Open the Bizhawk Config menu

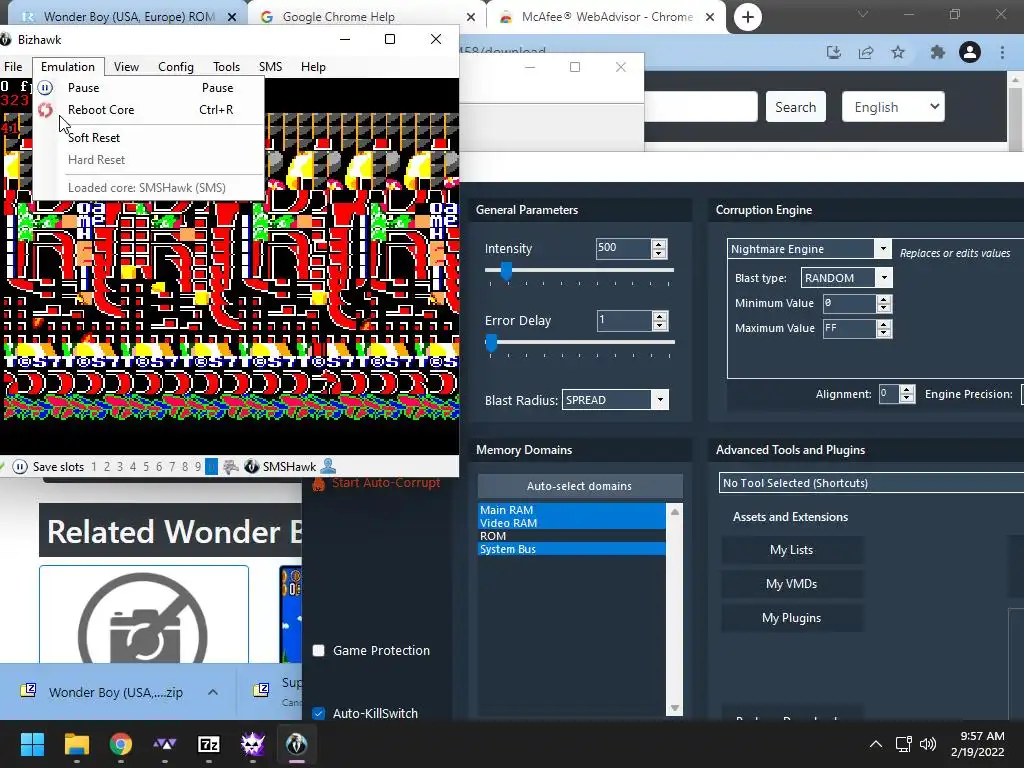(176, 67)
